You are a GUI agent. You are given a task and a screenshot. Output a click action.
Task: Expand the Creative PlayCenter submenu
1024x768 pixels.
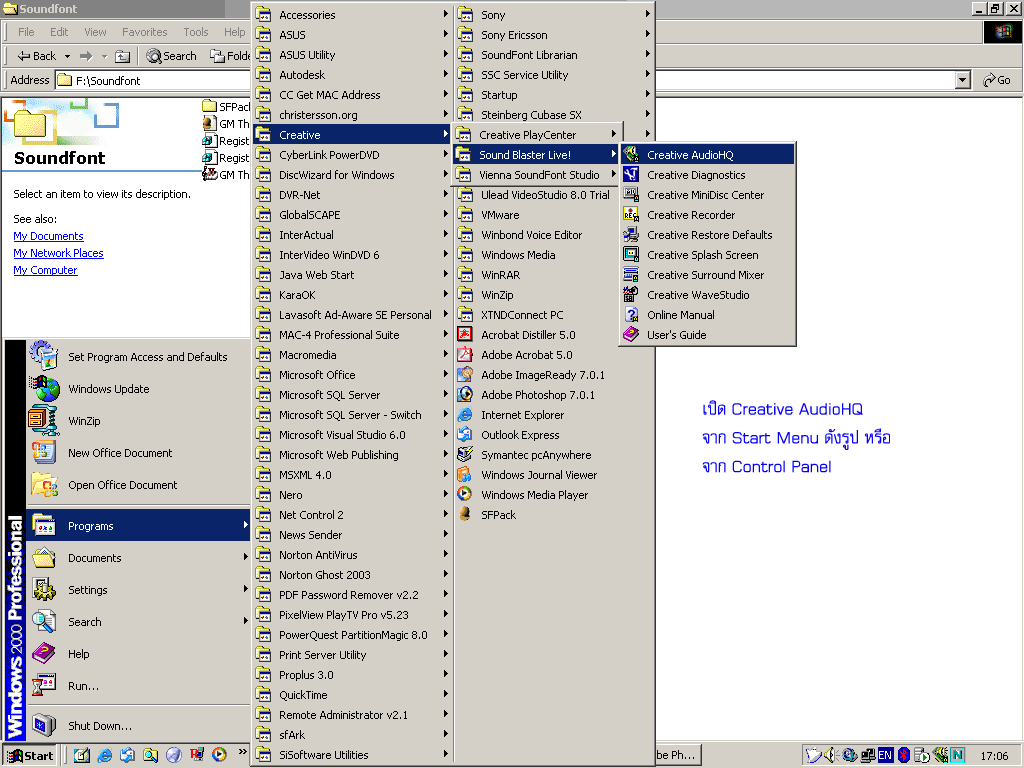[536, 135]
